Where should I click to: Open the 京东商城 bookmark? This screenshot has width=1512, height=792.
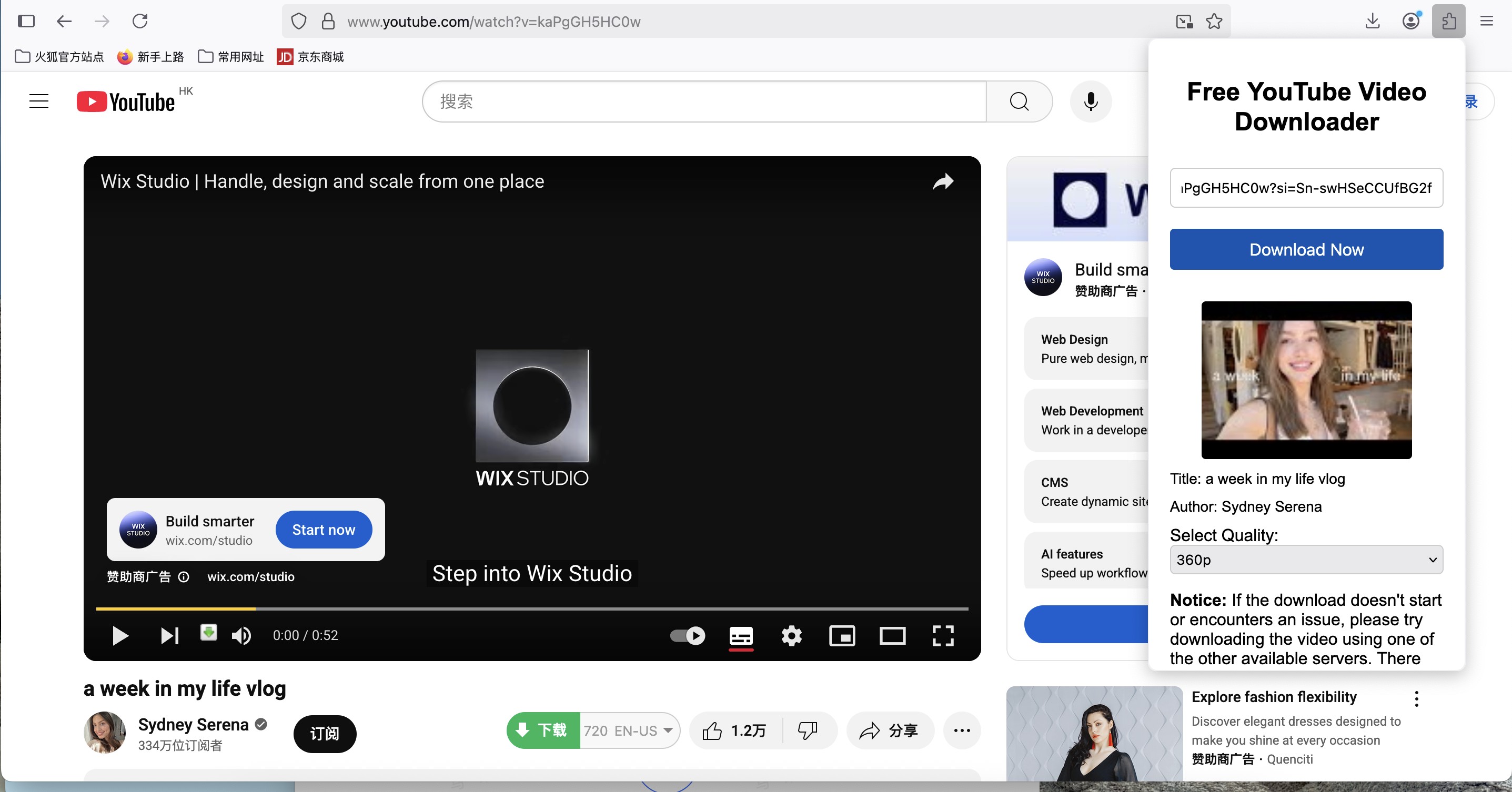310,57
